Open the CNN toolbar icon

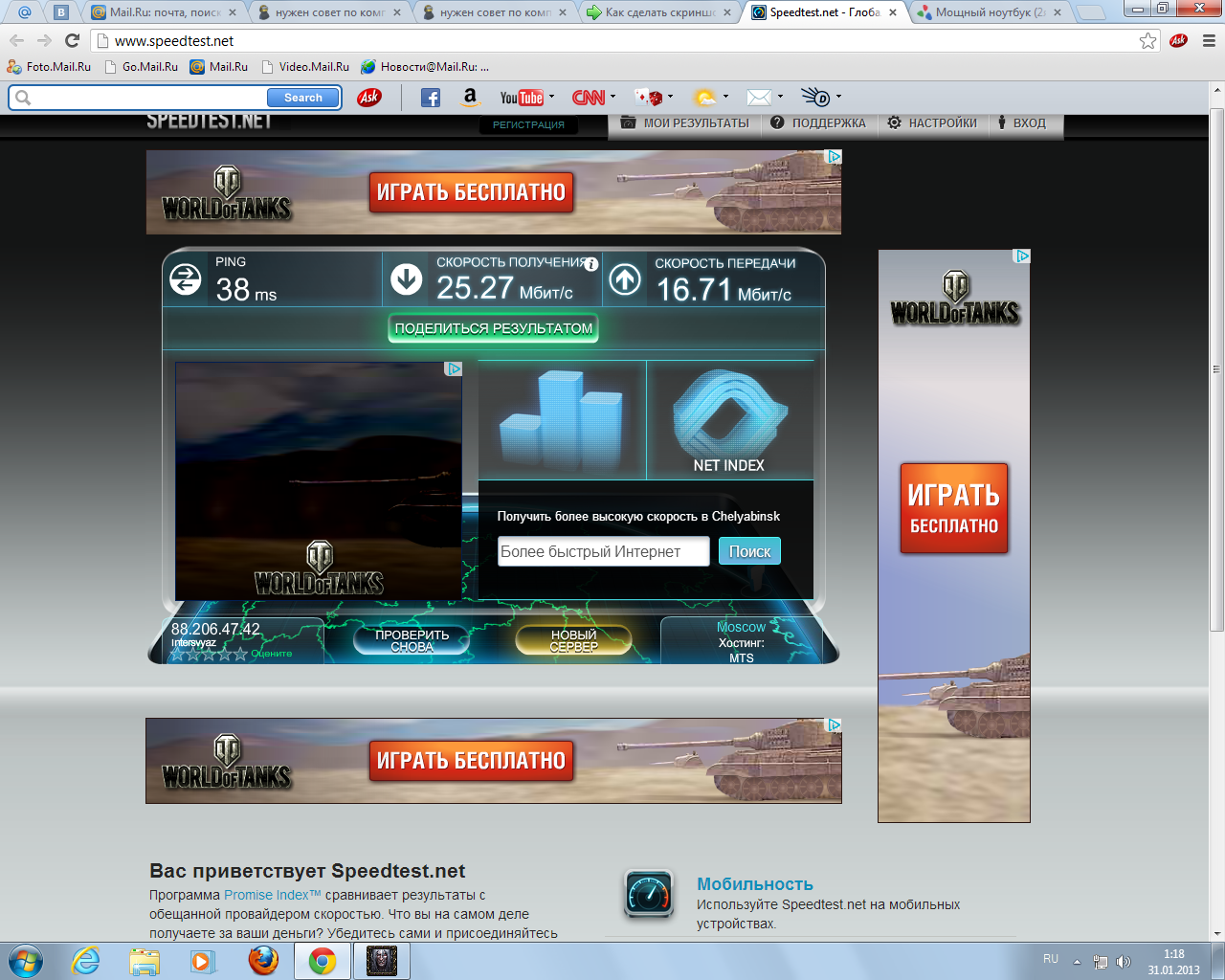[x=588, y=98]
